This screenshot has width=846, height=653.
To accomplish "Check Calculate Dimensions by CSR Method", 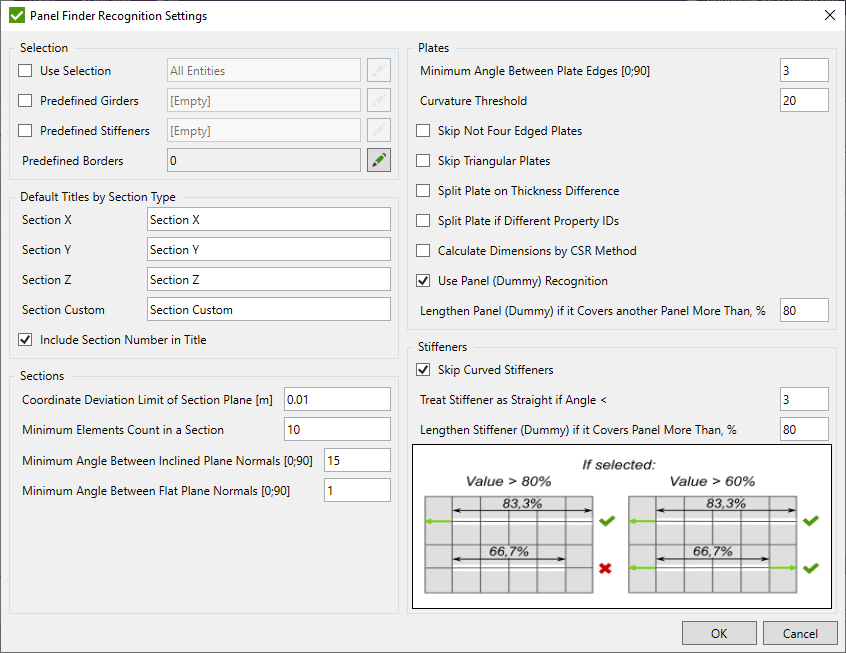I will 423,250.
